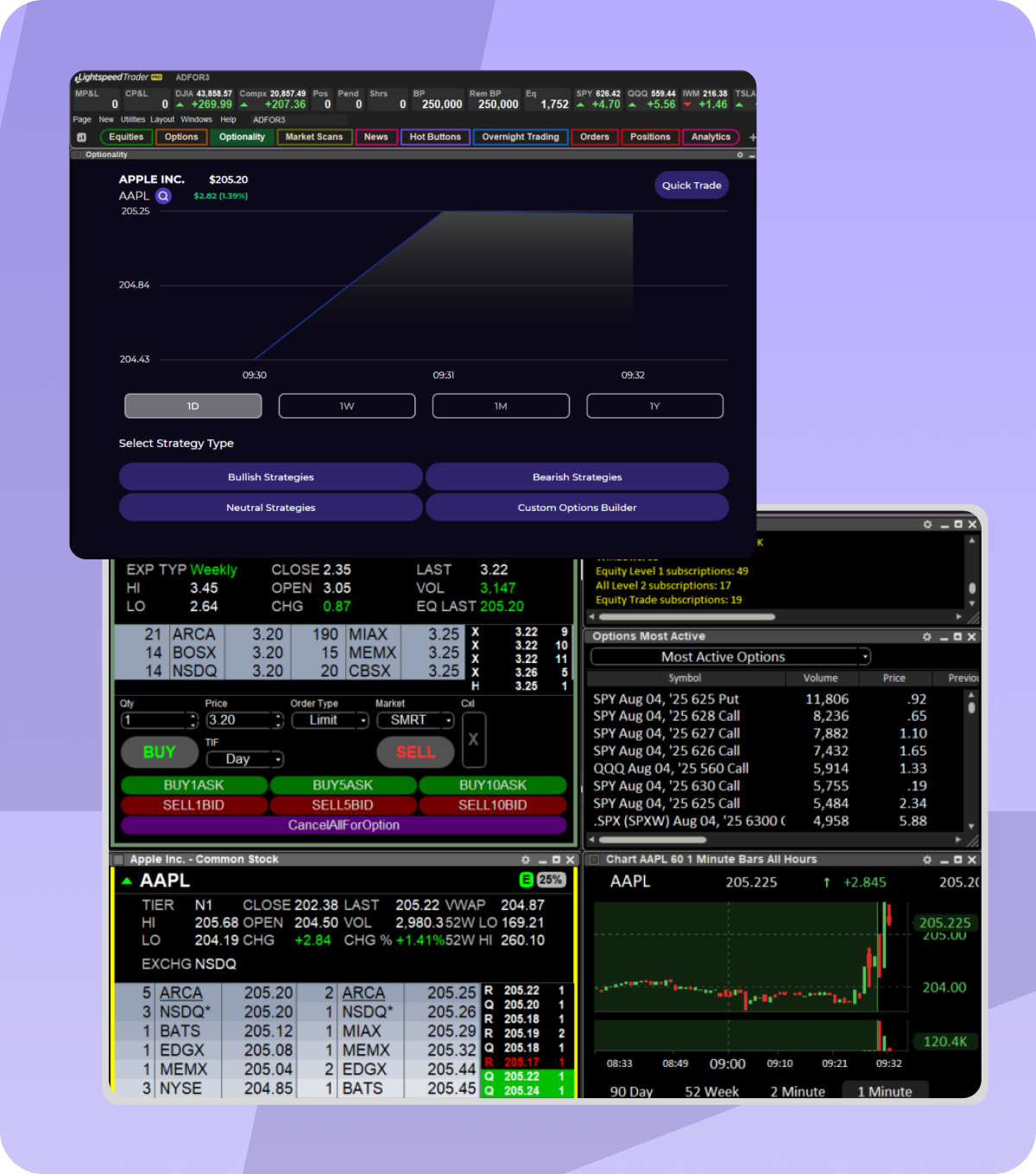Maximize the Options Most Active panel
This screenshot has height=1174, width=1036.
tap(957, 636)
